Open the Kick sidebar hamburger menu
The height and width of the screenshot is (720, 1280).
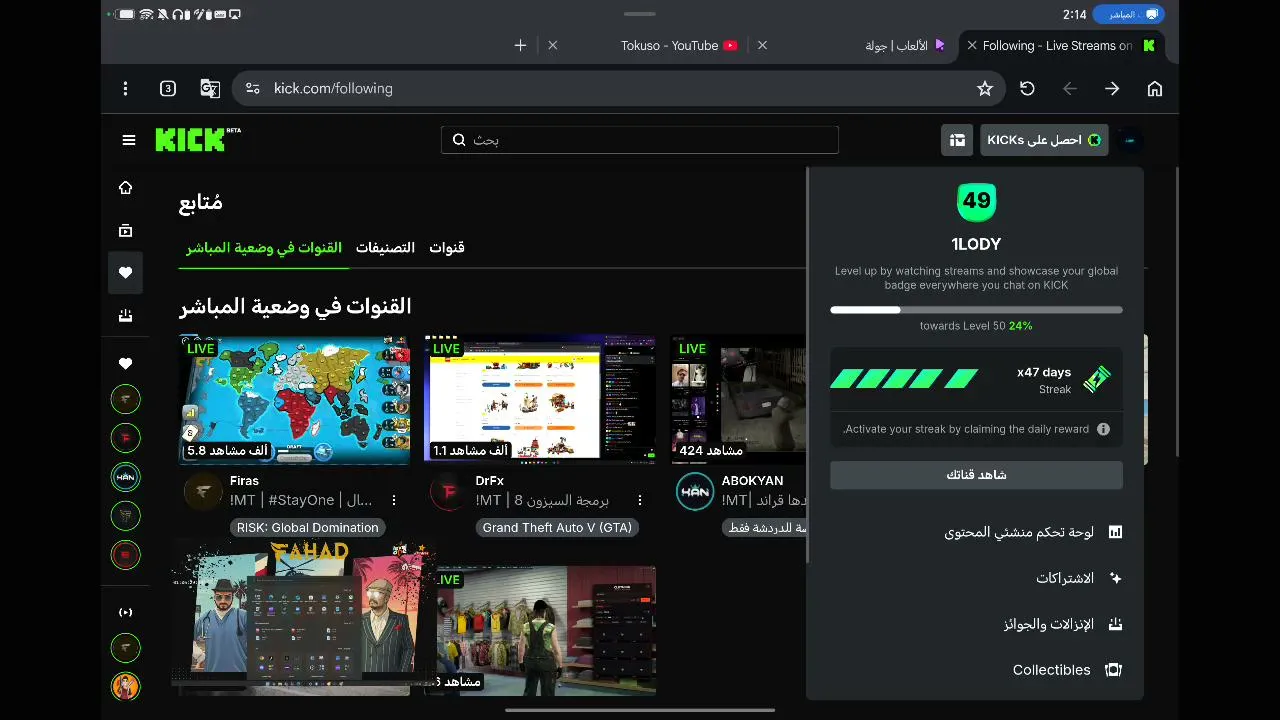point(129,140)
